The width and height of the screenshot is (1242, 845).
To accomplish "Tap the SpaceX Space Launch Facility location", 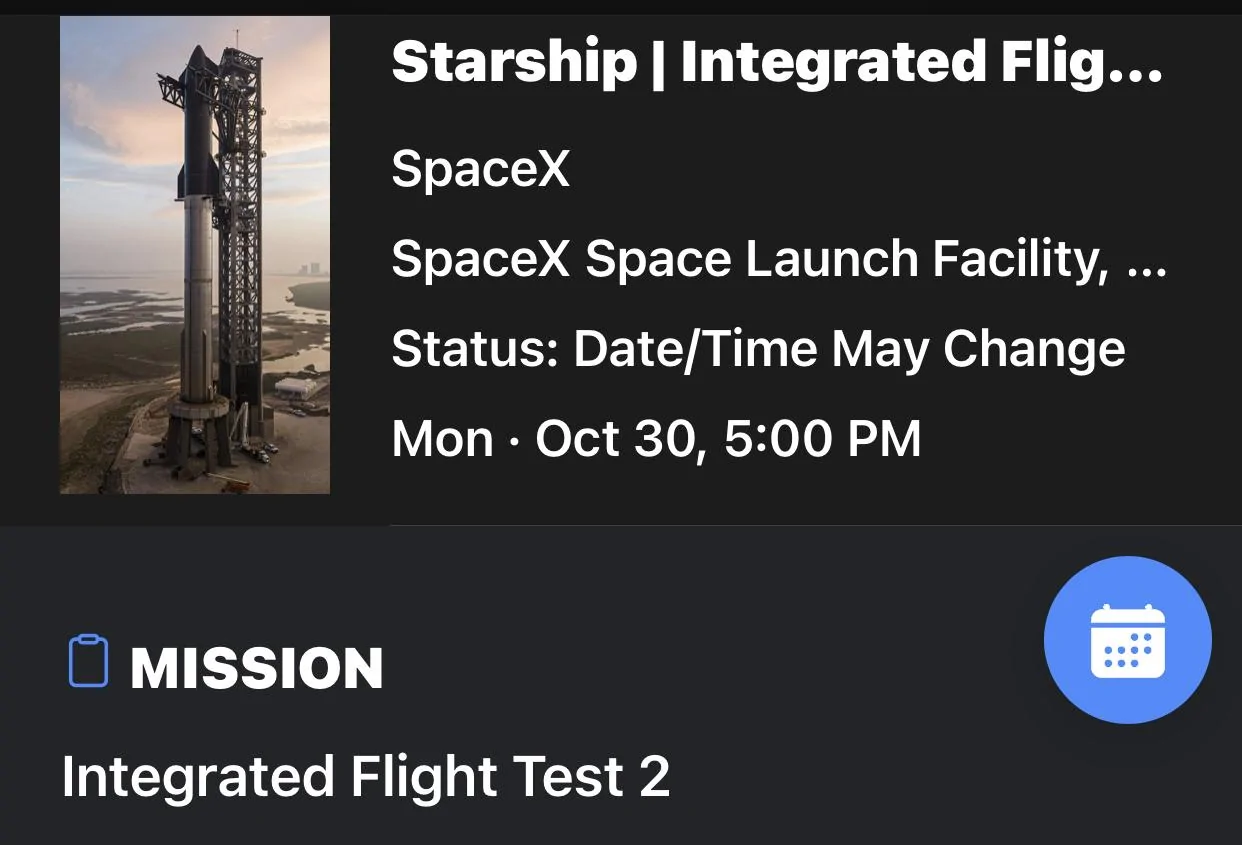I will tap(779, 260).
